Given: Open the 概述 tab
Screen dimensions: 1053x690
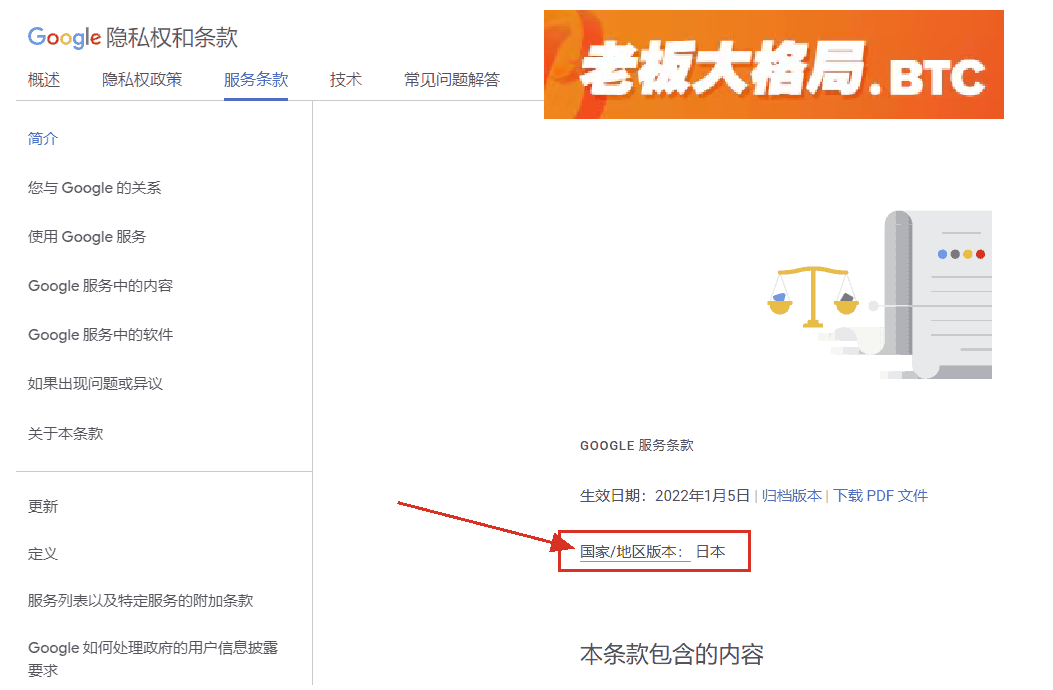Looking at the screenshot, I should (x=44, y=80).
